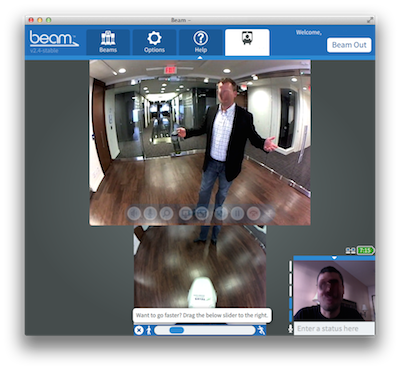Mute the speaker in the video overlay

click(x=134, y=213)
